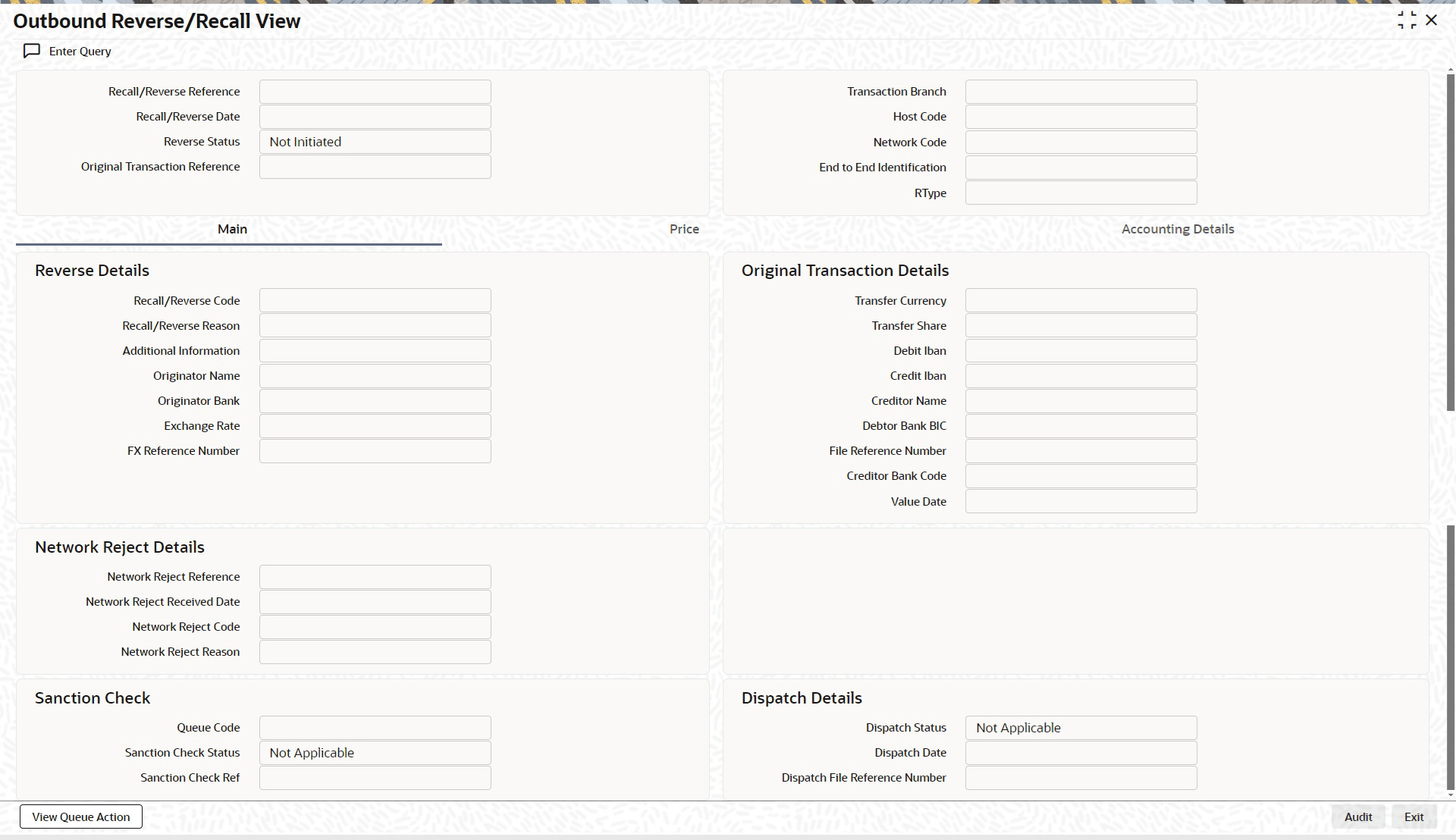Click the Network Reject Reference field
Viewport: 1456px width, 840px height.
375,577
